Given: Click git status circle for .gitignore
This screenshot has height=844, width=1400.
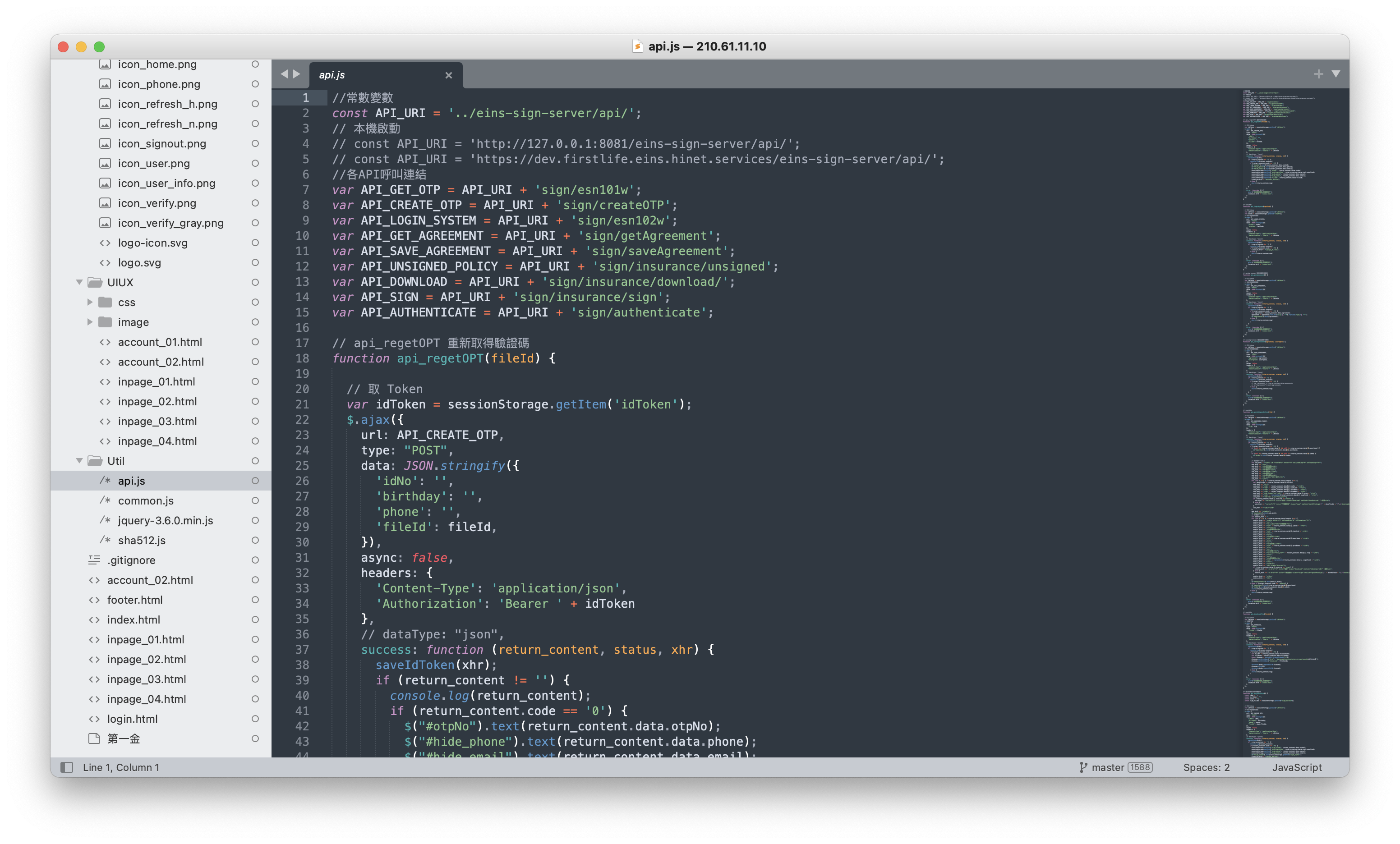Looking at the screenshot, I should click(255, 560).
